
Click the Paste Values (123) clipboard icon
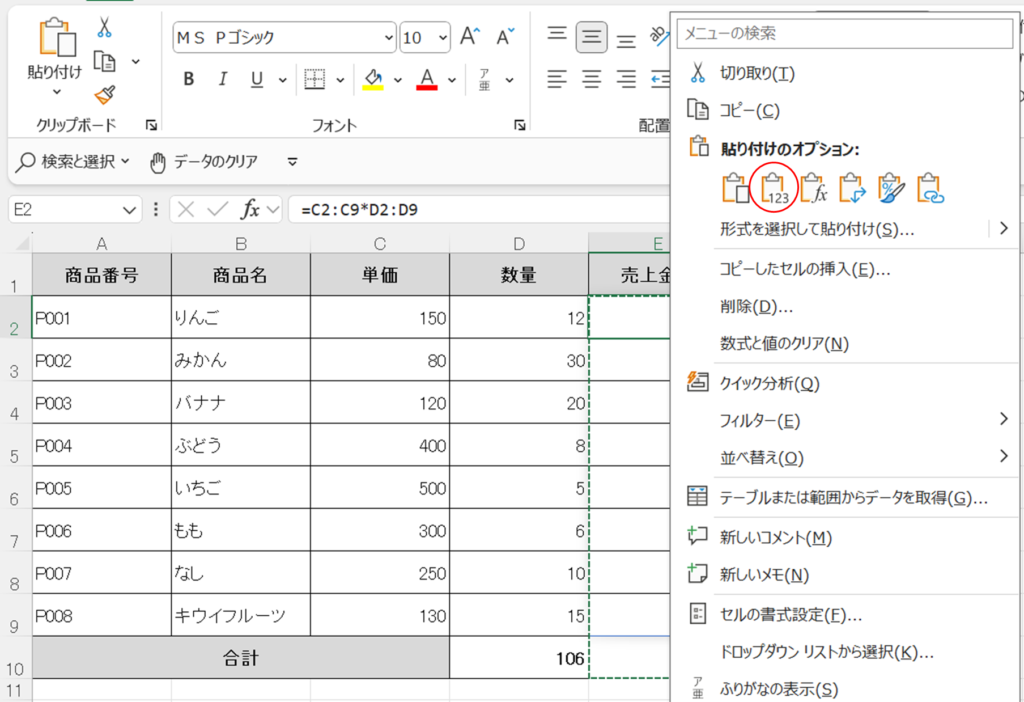click(776, 188)
